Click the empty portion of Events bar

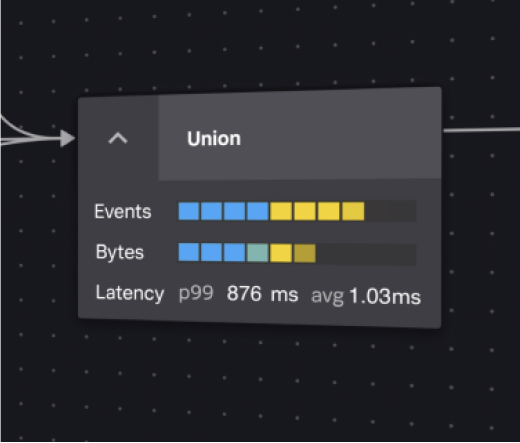[391, 211]
